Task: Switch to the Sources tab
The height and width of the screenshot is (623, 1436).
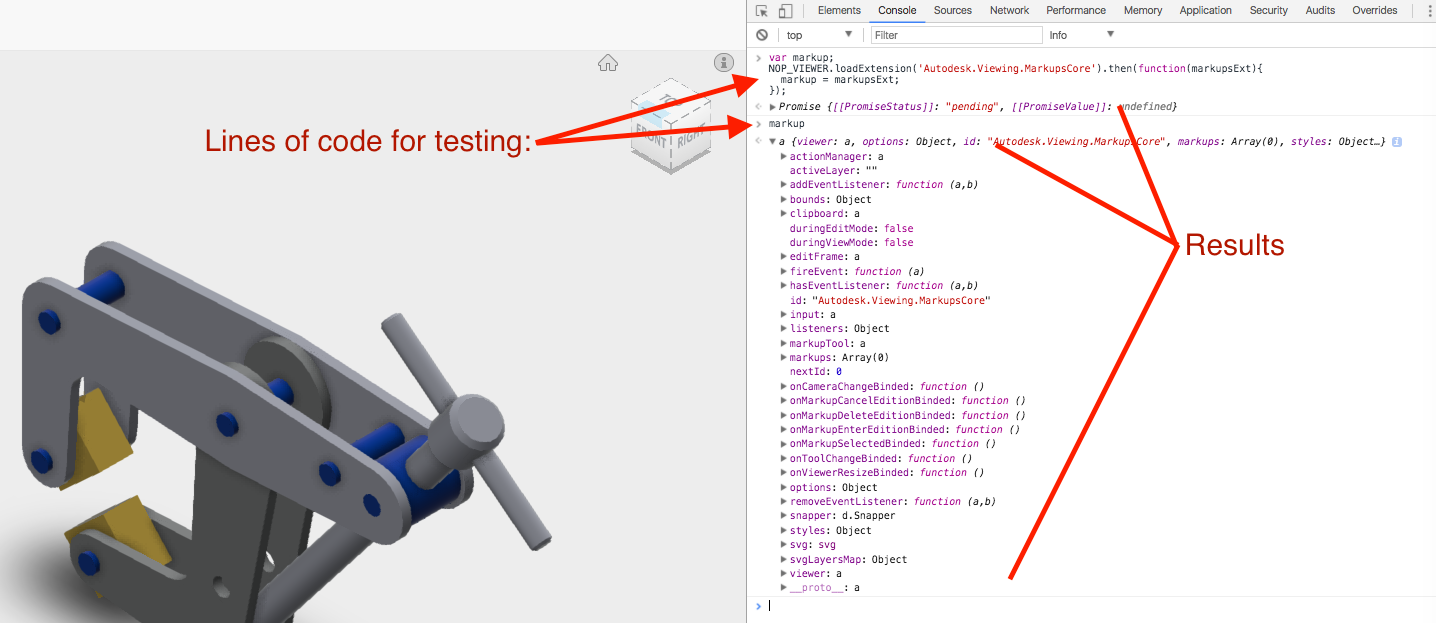Action: [952, 10]
